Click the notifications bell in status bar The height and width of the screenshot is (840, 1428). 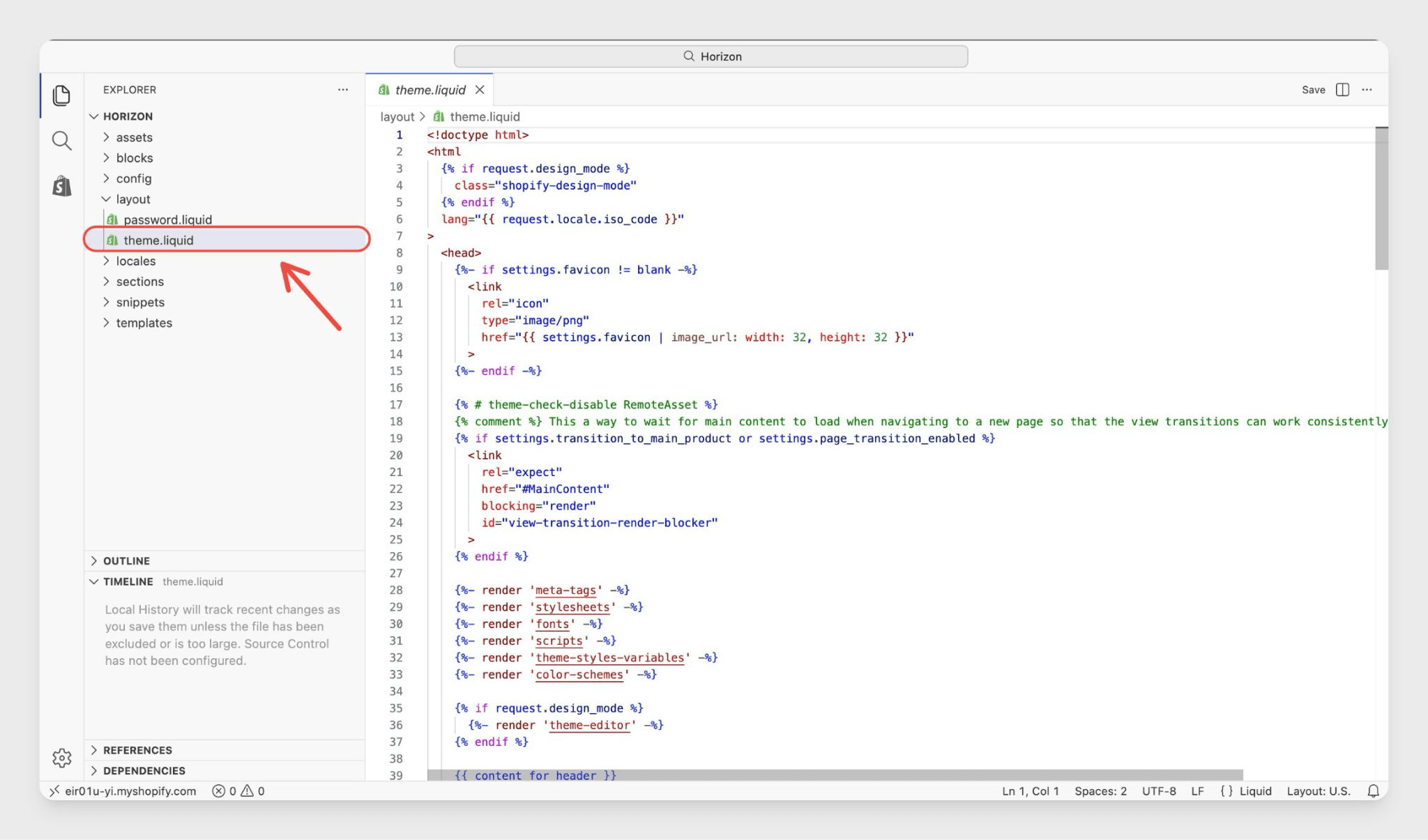(x=1373, y=791)
